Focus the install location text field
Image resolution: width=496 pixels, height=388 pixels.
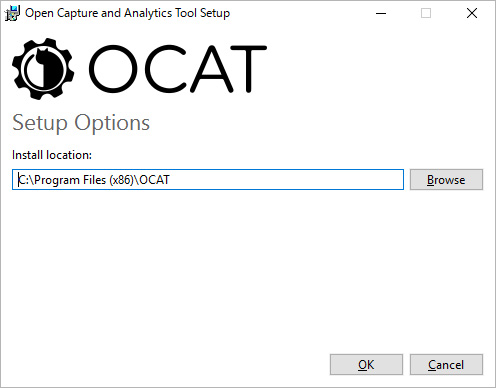[208, 180]
